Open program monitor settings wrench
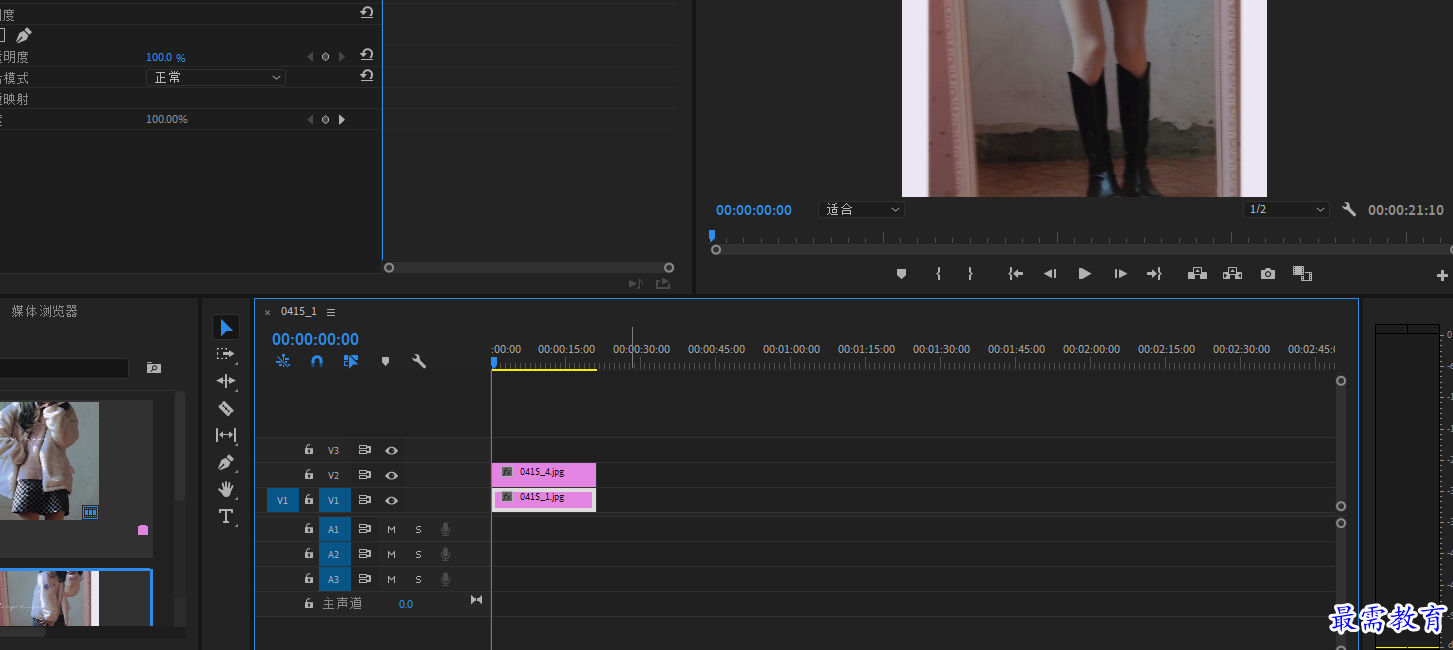This screenshot has height=650, width=1453. [x=1349, y=210]
